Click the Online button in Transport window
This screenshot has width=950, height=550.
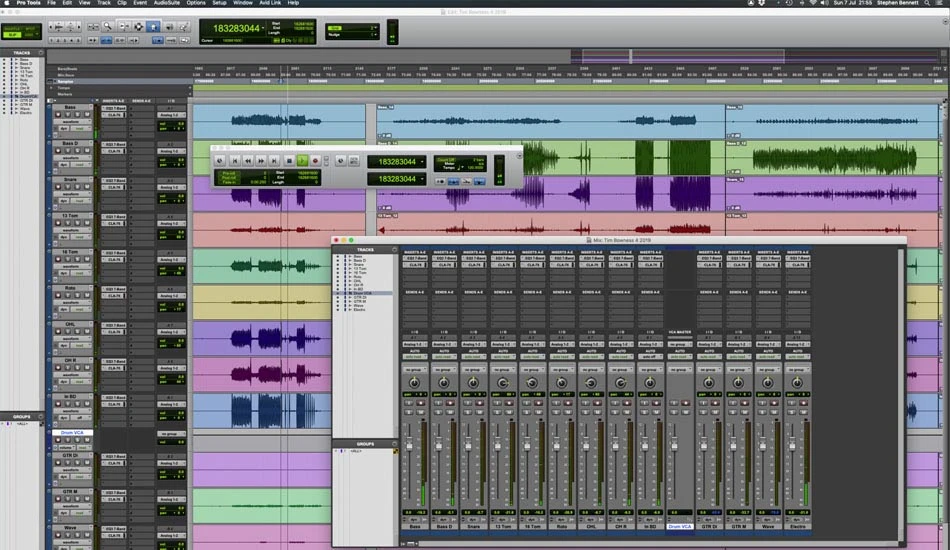(219, 161)
